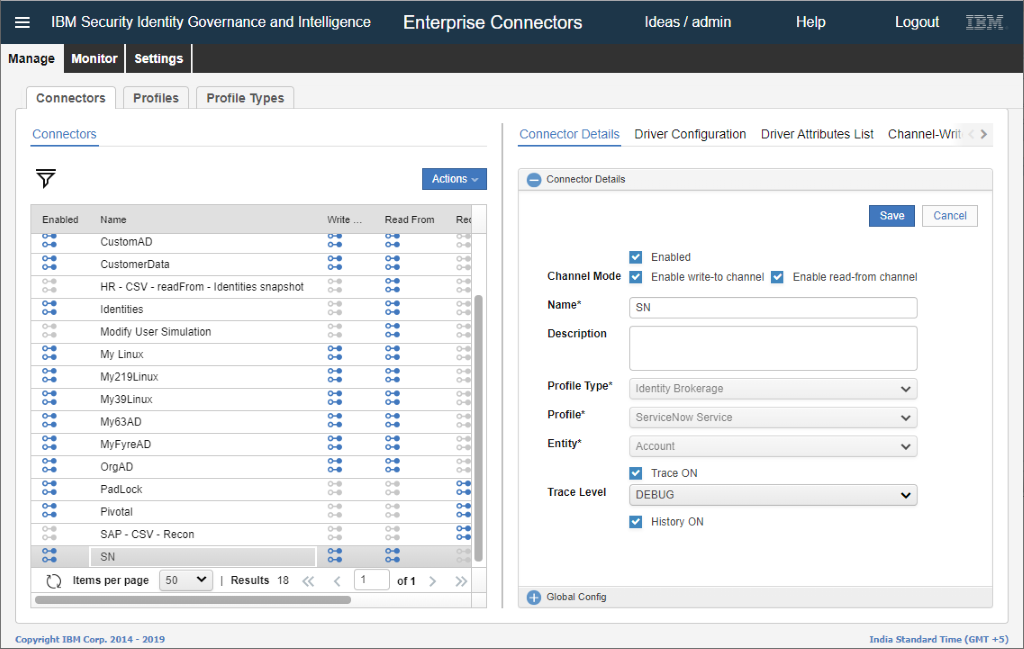Screen dimensions: 1024x649
Task: Click reconciliation icon for Pivotal row
Action: pos(464,511)
